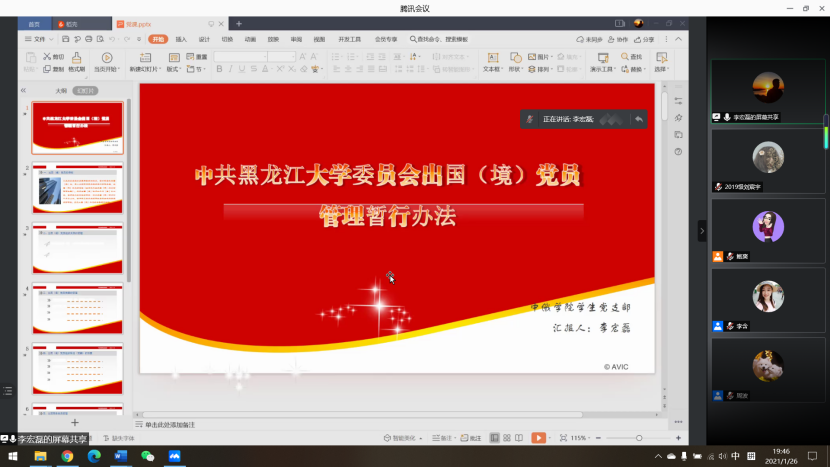Click the zoom out minus icon
Image resolution: width=830 pixels, height=467 pixels.
(x=598, y=438)
